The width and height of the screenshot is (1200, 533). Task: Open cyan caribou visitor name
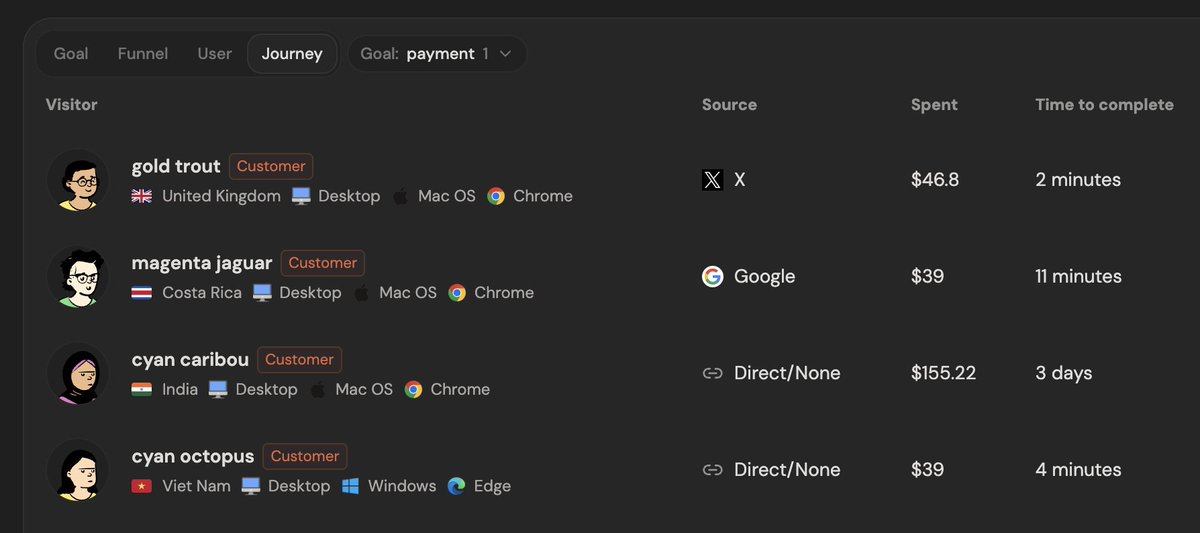pyautogui.click(x=190, y=359)
